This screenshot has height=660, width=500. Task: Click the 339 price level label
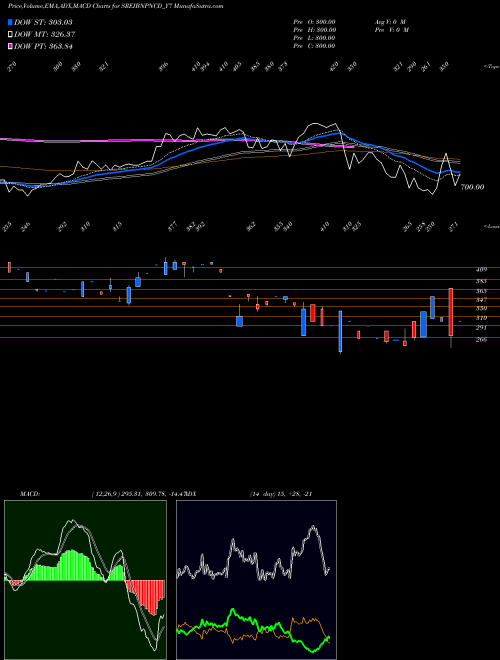coord(481,309)
